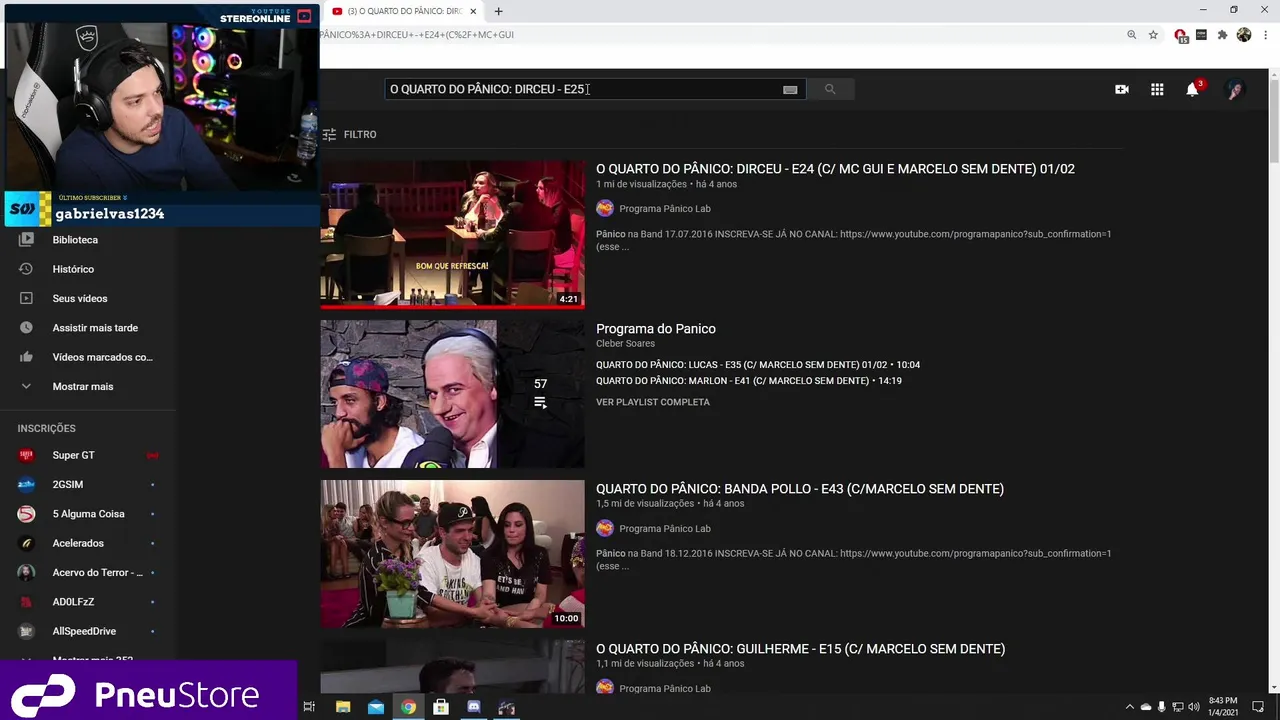Play the BANDA POLLO - E43 thumbnail
The width and height of the screenshot is (1280, 720).
coord(452,554)
